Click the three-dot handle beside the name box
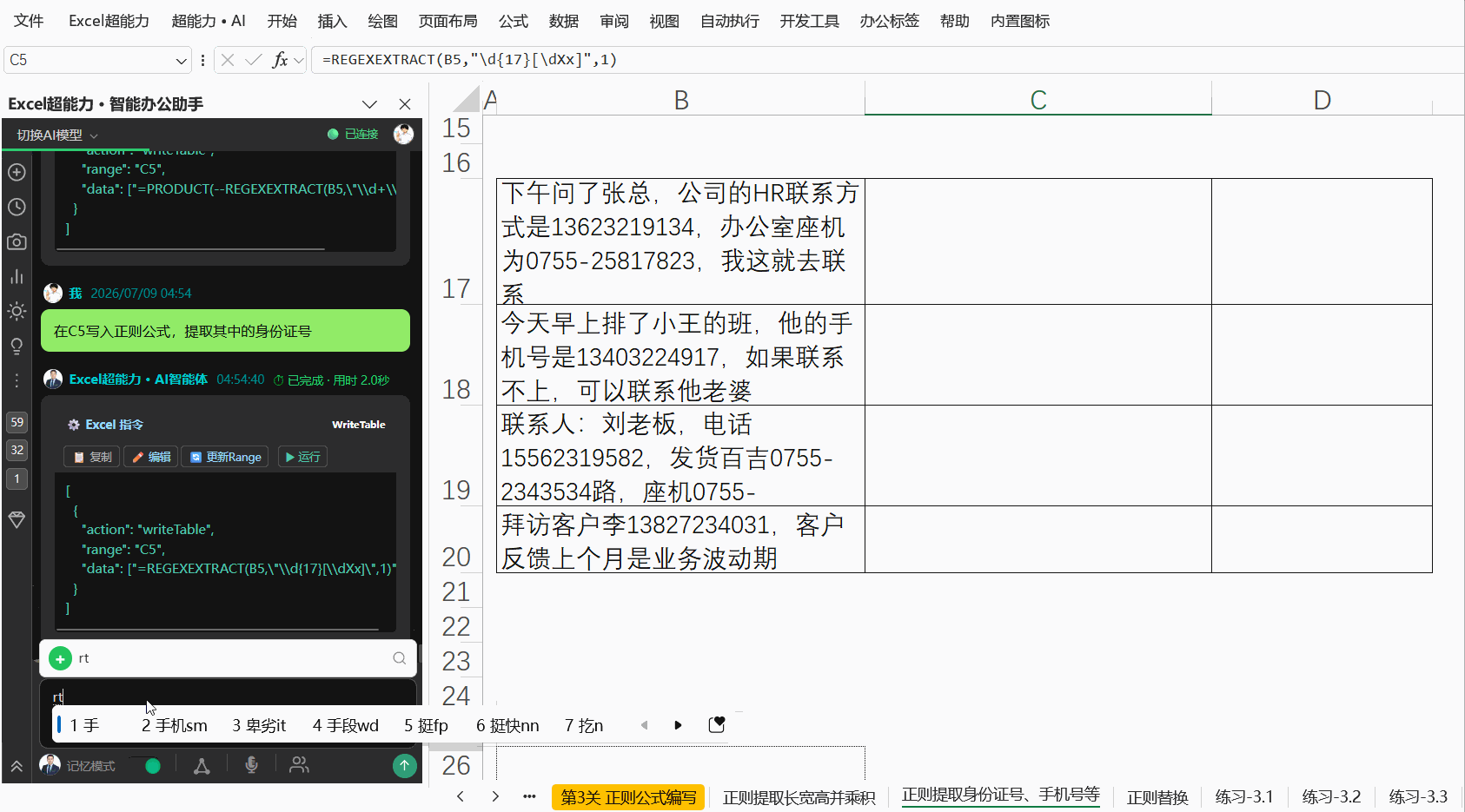 (x=202, y=60)
